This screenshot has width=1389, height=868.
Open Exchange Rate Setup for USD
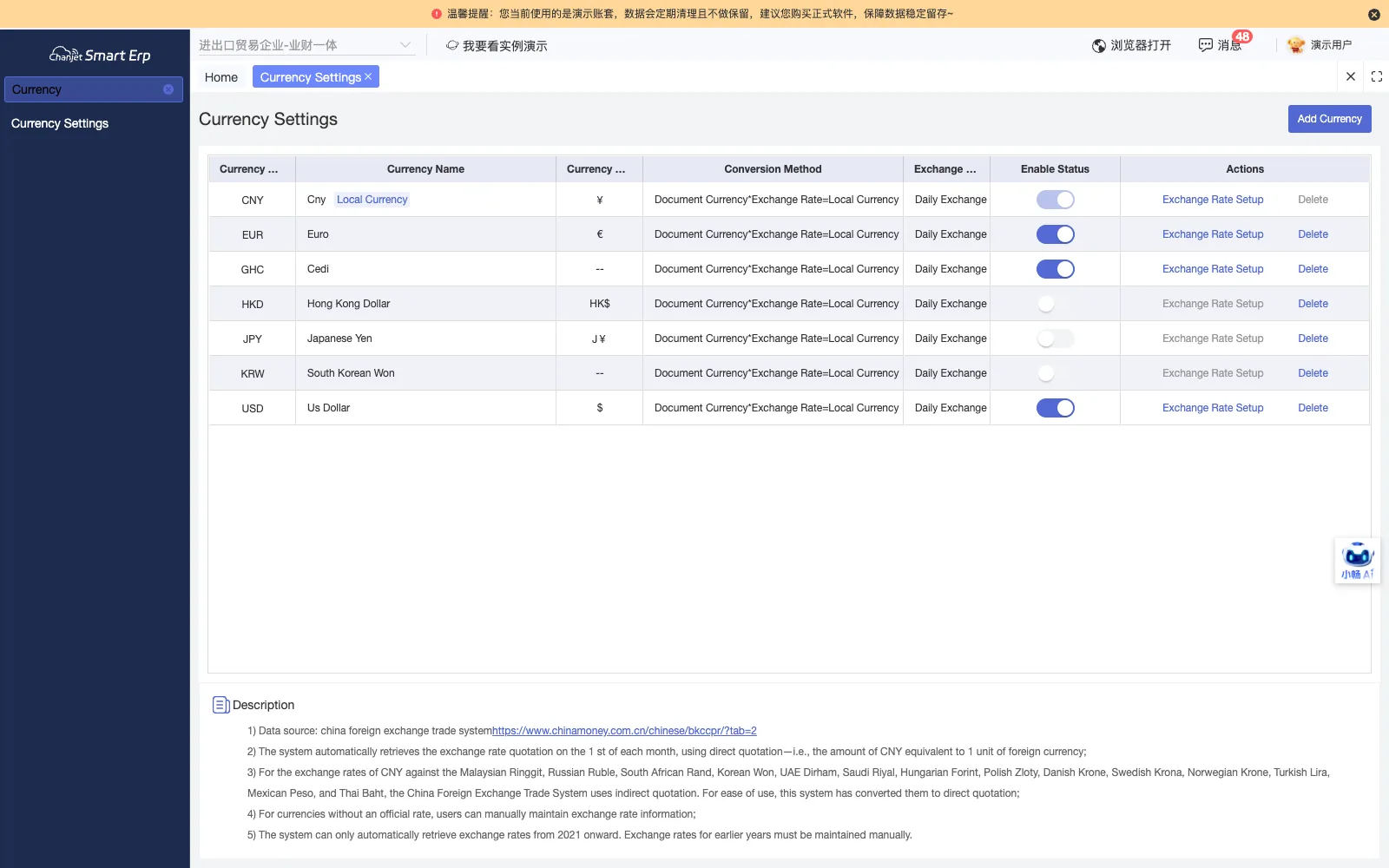(x=1213, y=408)
